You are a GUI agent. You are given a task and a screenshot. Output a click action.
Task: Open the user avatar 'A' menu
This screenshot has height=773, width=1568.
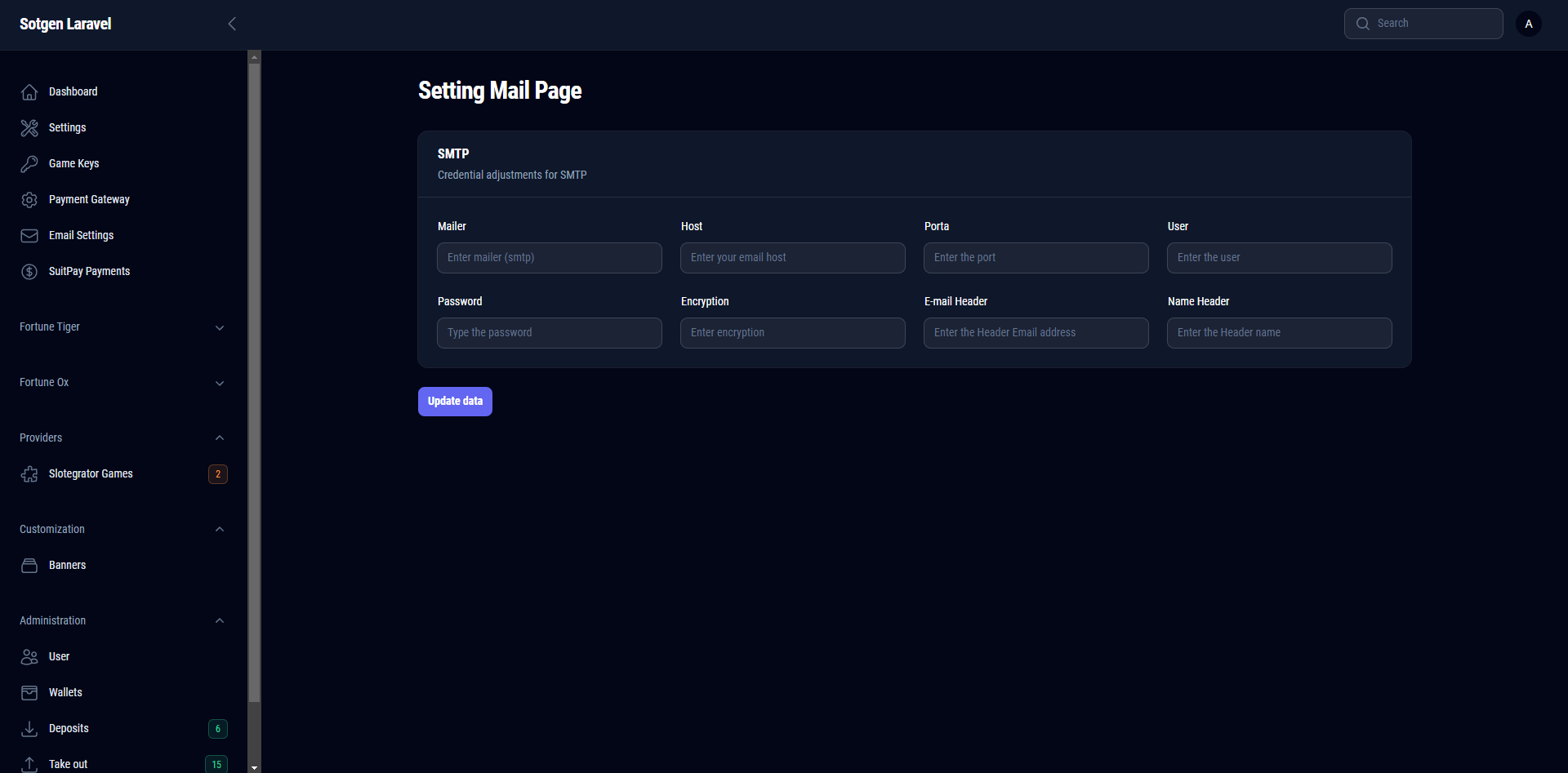point(1528,24)
